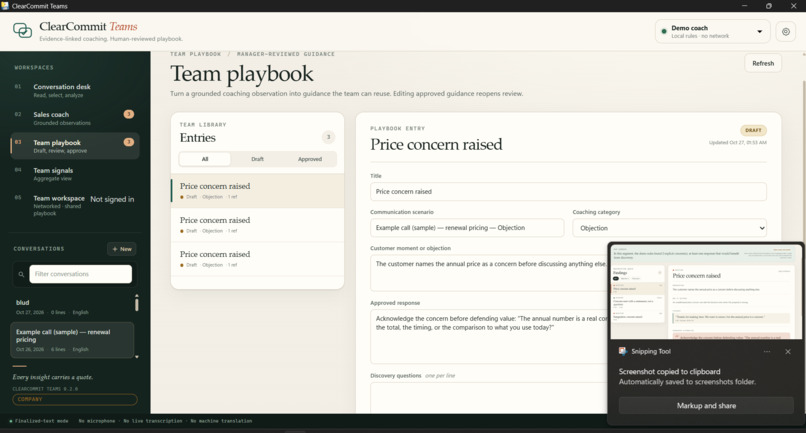
Task: Edit Customer moment or objection text area
Action: pyautogui.click(x=488, y=273)
